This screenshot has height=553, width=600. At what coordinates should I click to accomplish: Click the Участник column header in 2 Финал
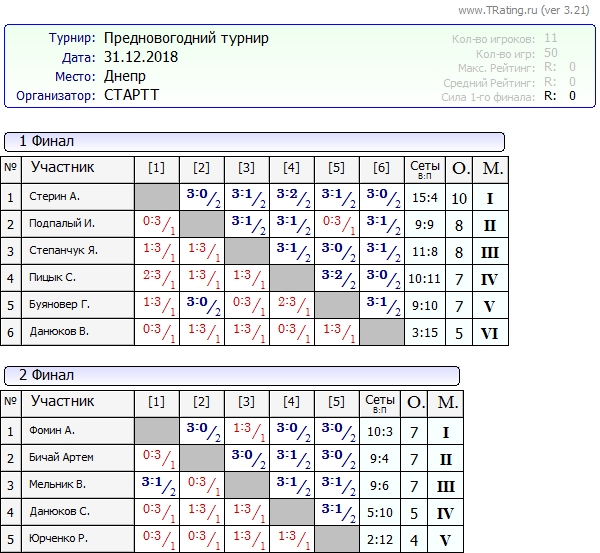pos(62,402)
